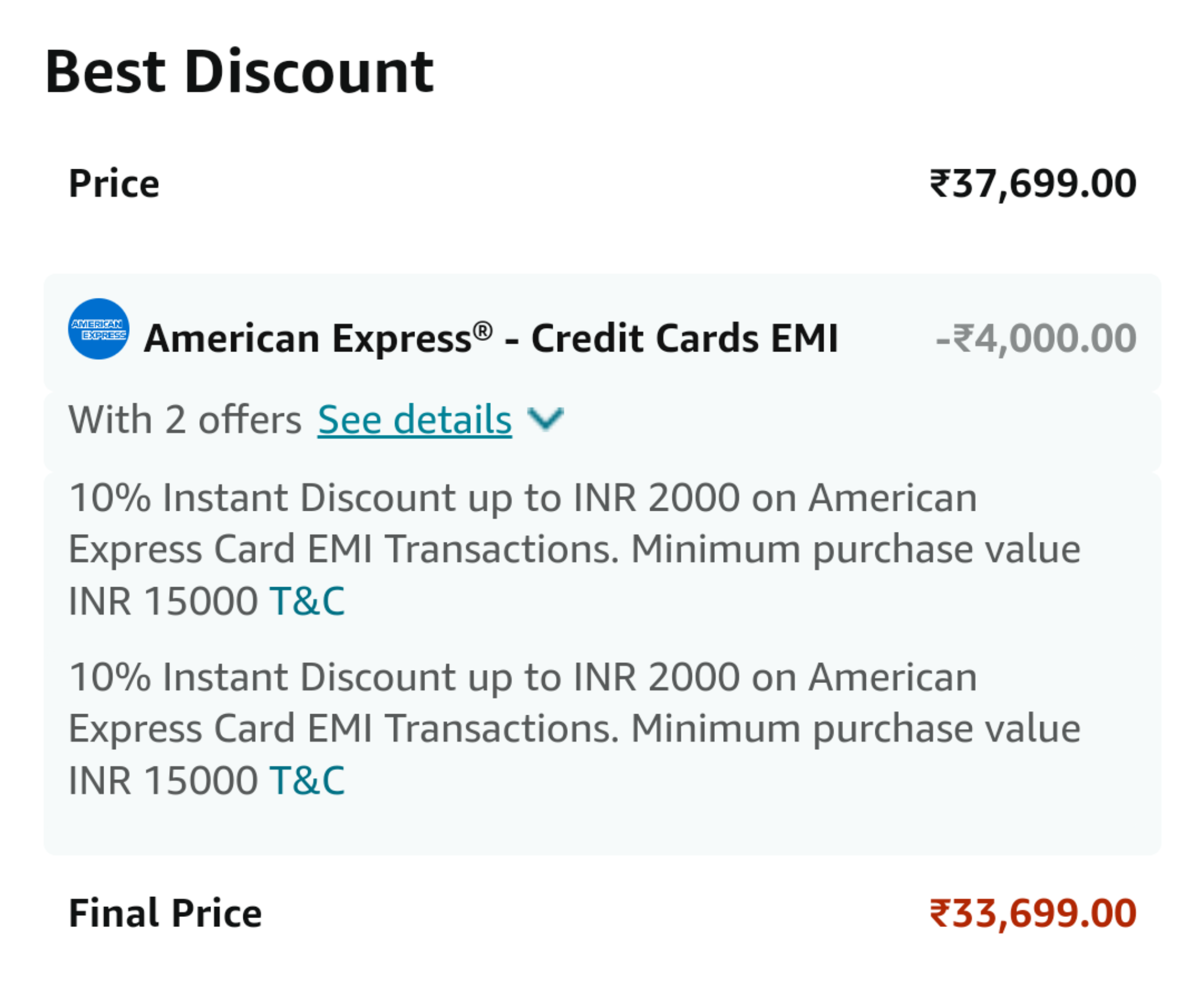1204x988 pixels.
Task: Click the registered trademark symbol after Express
Action: pos(483,331)
